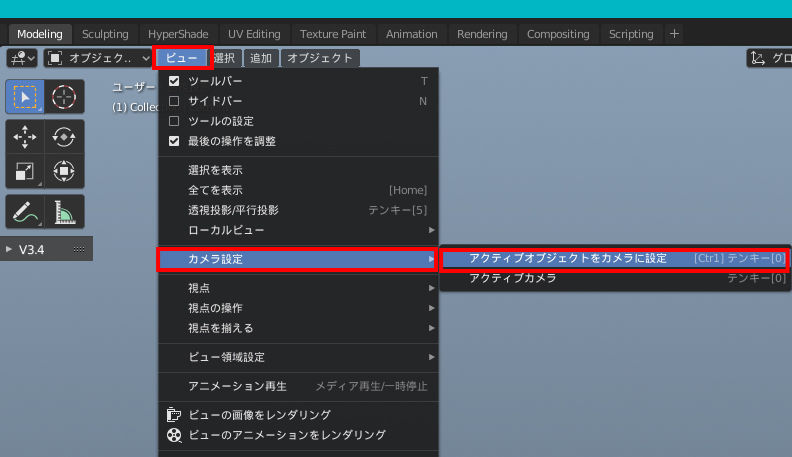Choose アニメーション再生 menu entry
The width and height of the screenshot is (792, 457).
(298, 386)
